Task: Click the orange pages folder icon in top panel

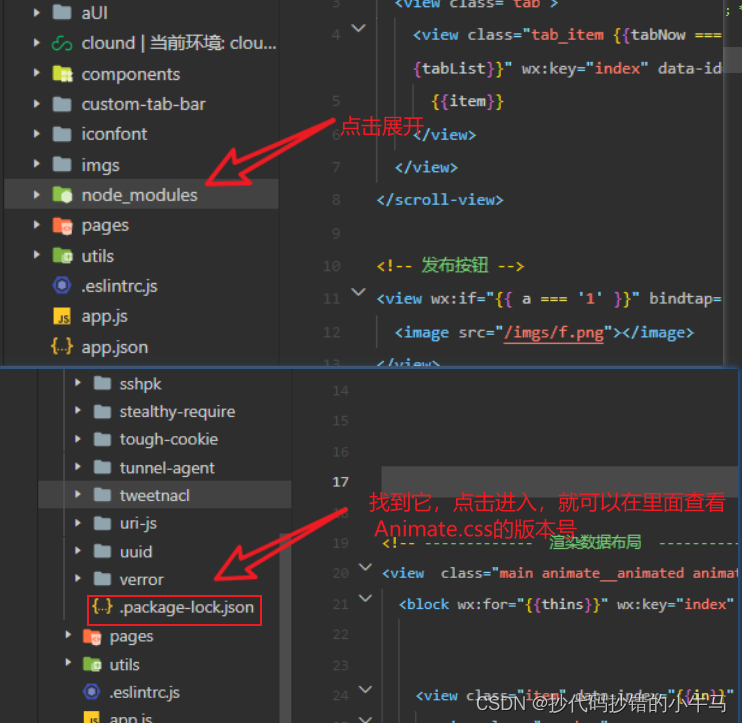Action: (62, 226)
